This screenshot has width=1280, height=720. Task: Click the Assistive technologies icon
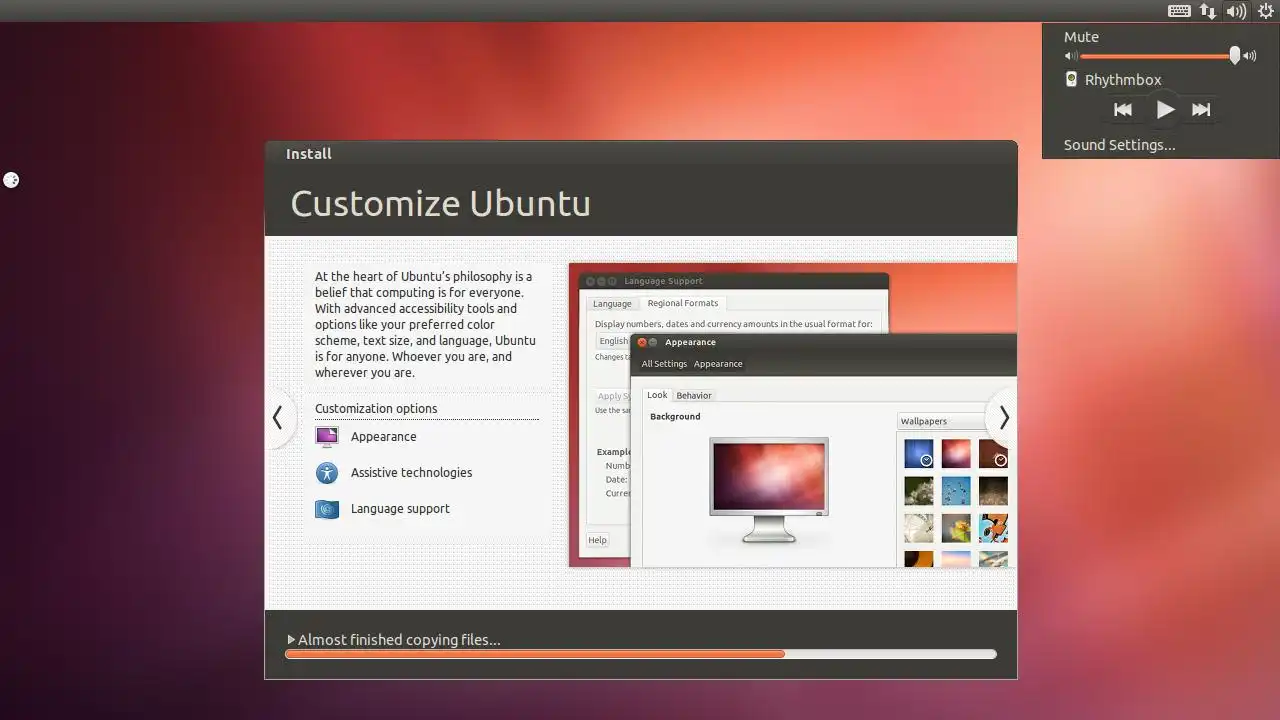point(327,473)
